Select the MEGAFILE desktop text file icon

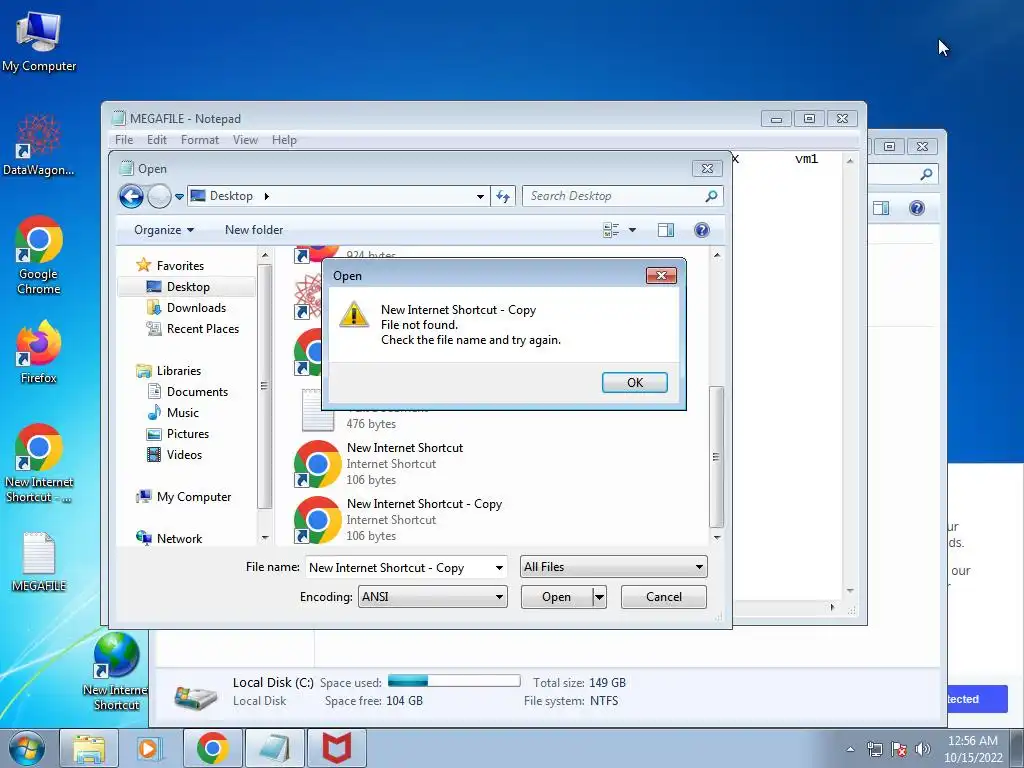pos(39,562)
